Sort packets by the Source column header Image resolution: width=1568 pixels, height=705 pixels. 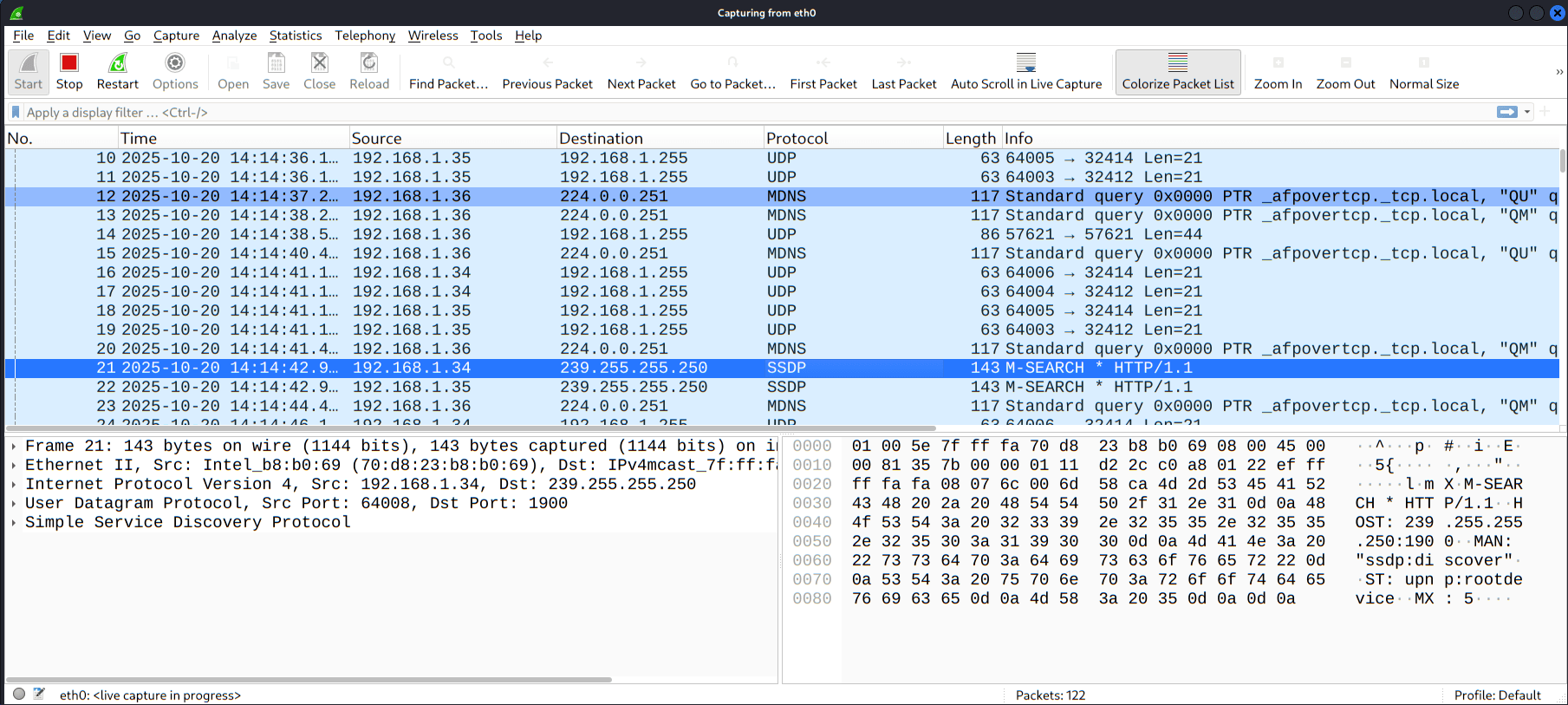pyautogui.click(x=376, y=138)
